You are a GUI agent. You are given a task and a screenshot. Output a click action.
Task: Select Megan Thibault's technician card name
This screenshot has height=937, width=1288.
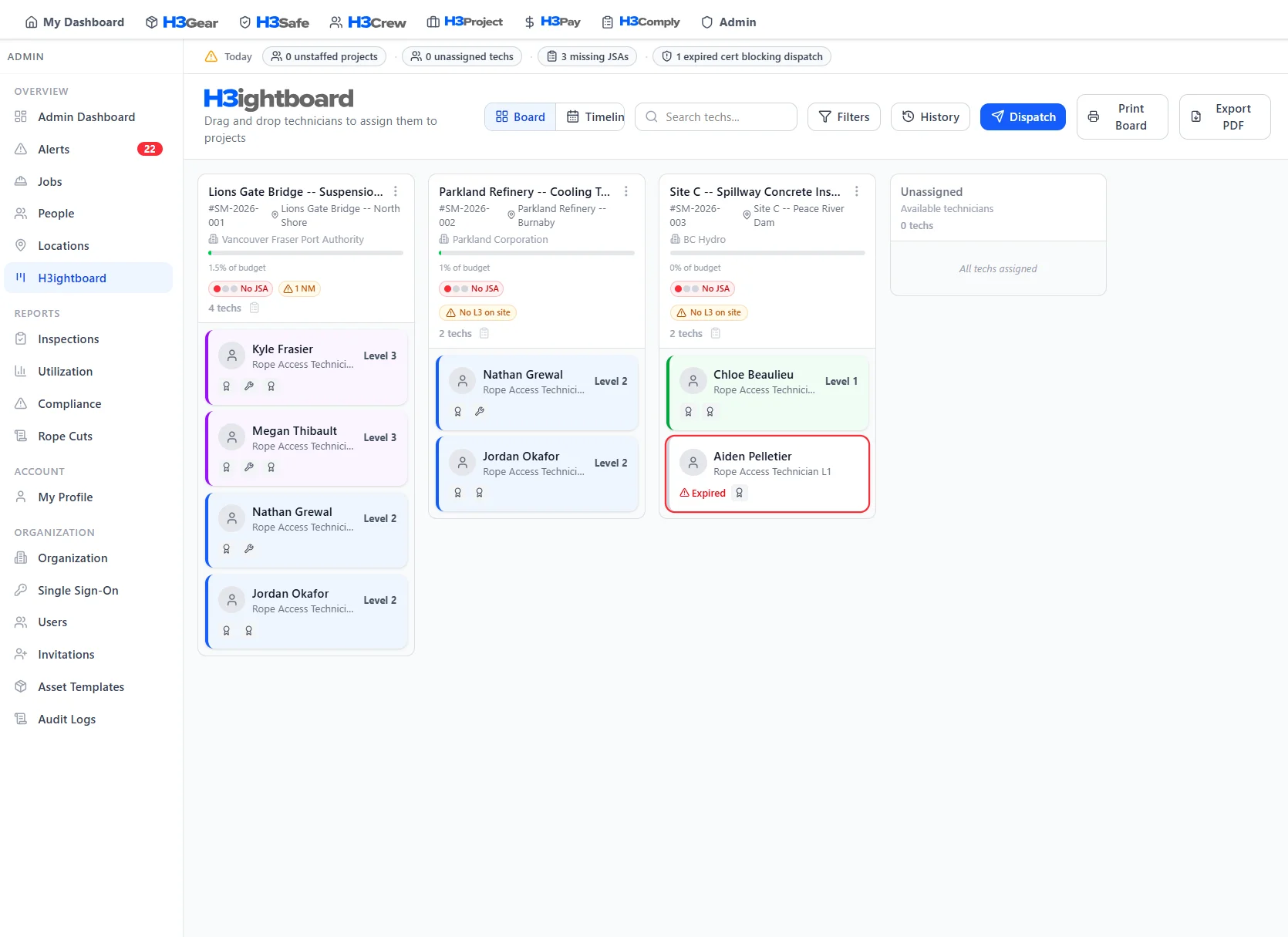(295, 431)
